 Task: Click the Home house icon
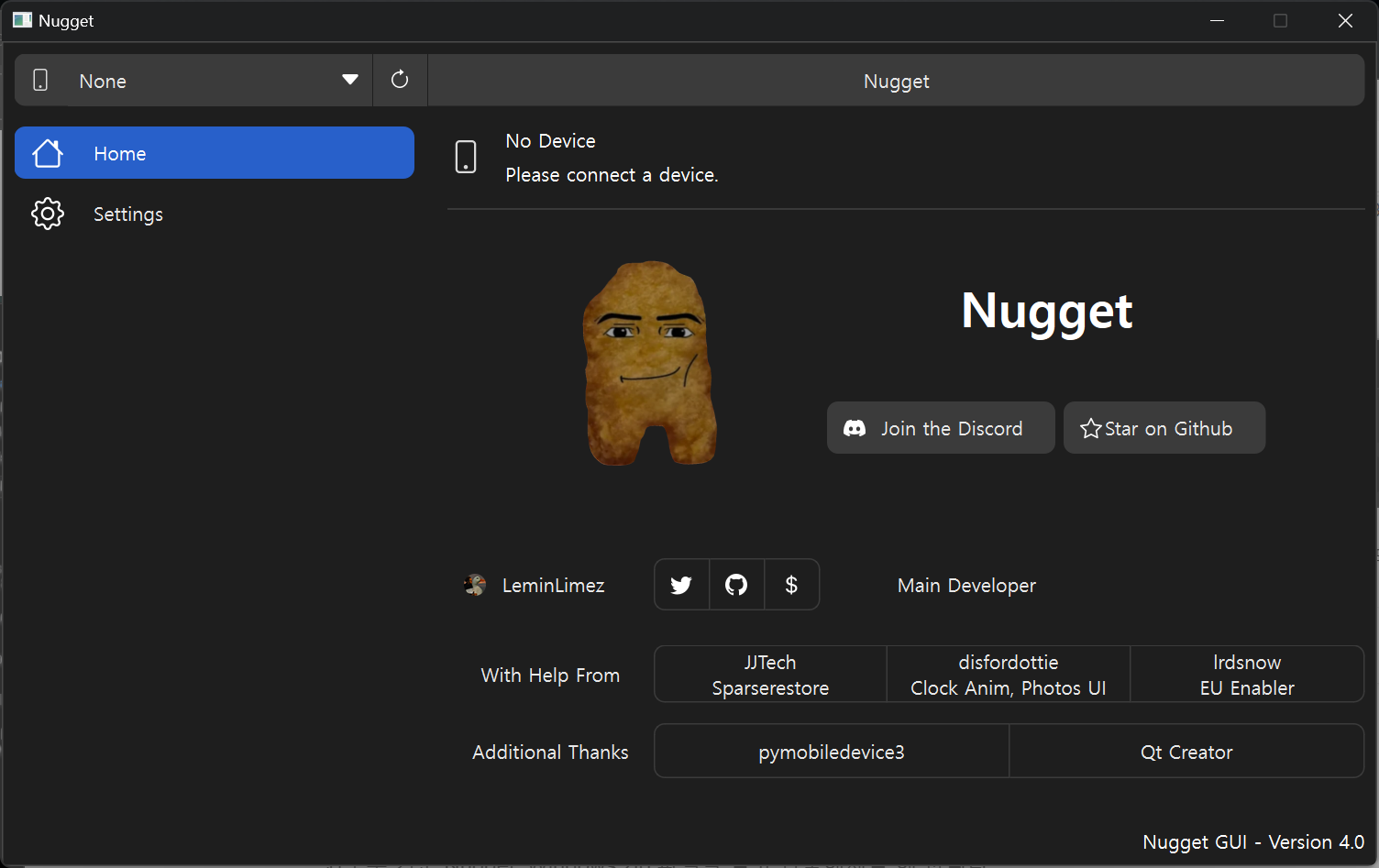coord(48,153)
